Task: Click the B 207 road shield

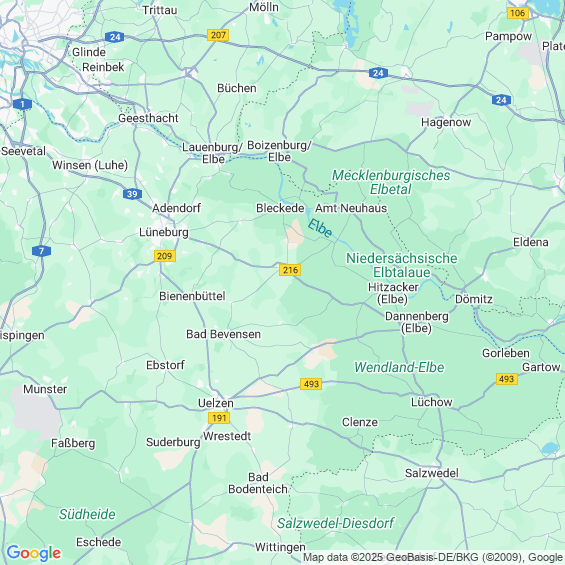Action: tap(218, 35)
